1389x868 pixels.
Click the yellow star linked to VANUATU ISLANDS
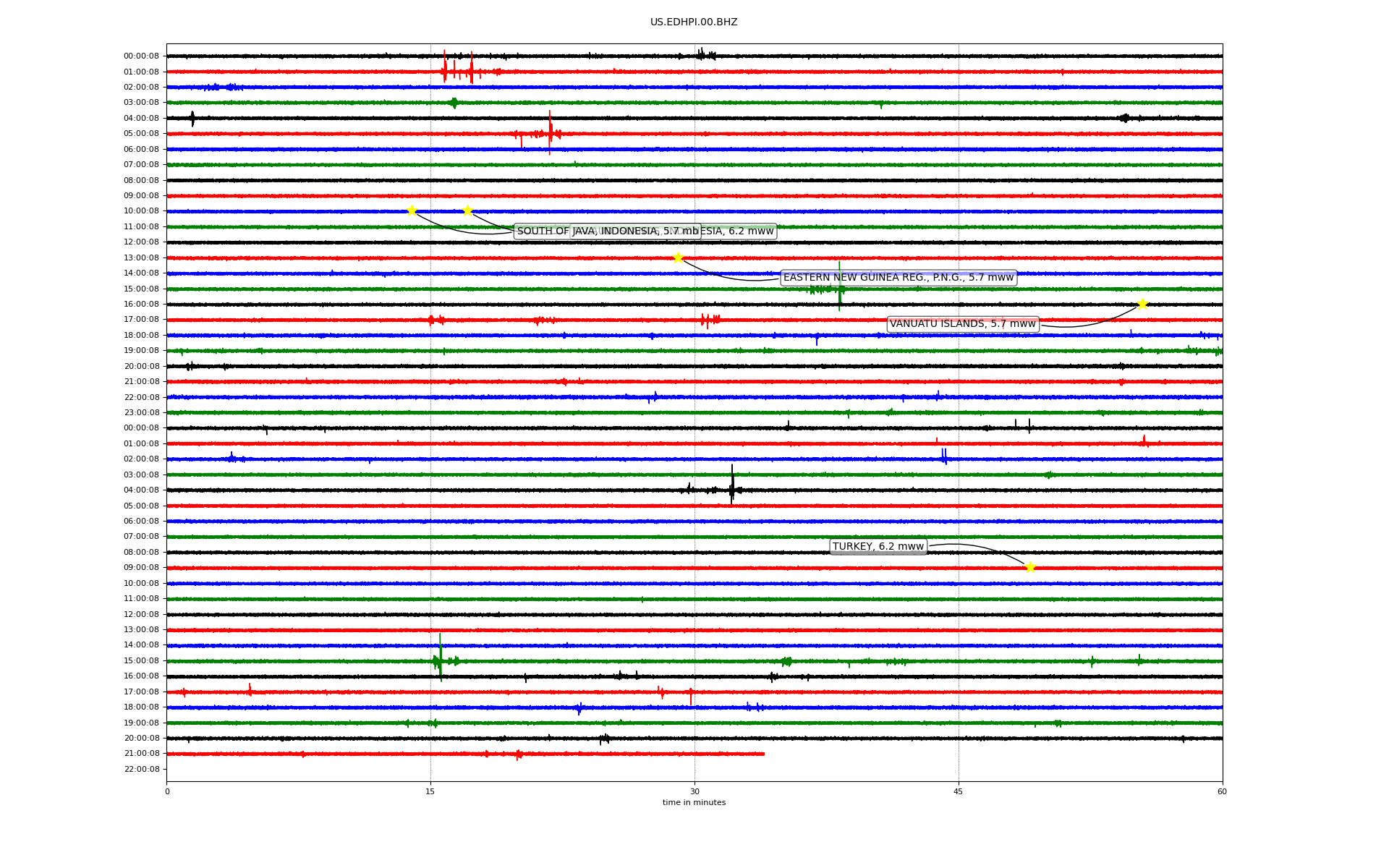[1142, 305]
